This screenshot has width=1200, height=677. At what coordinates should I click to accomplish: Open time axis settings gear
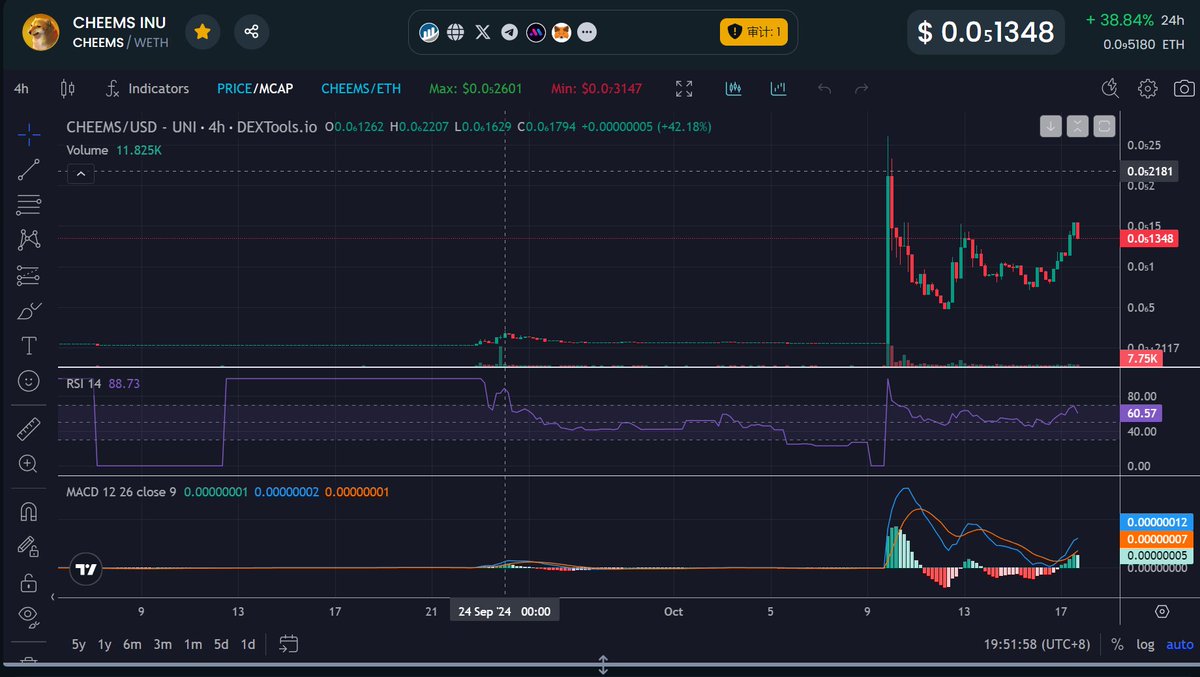point(1162,611)
